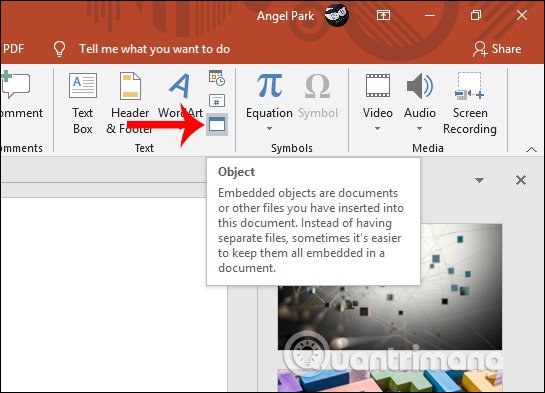Image resolution: width=545 pixels, height=393 pixels.
Task: Collapse the ribbon with the chevron
Action: click(x=531, y=149)
